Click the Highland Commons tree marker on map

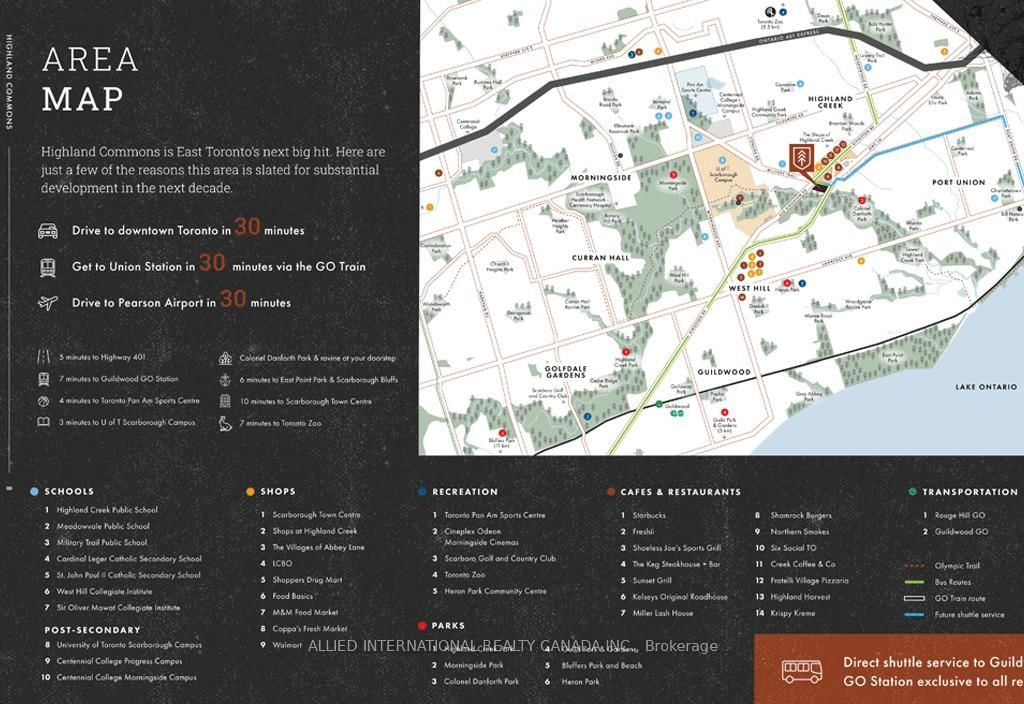[802, 160]
